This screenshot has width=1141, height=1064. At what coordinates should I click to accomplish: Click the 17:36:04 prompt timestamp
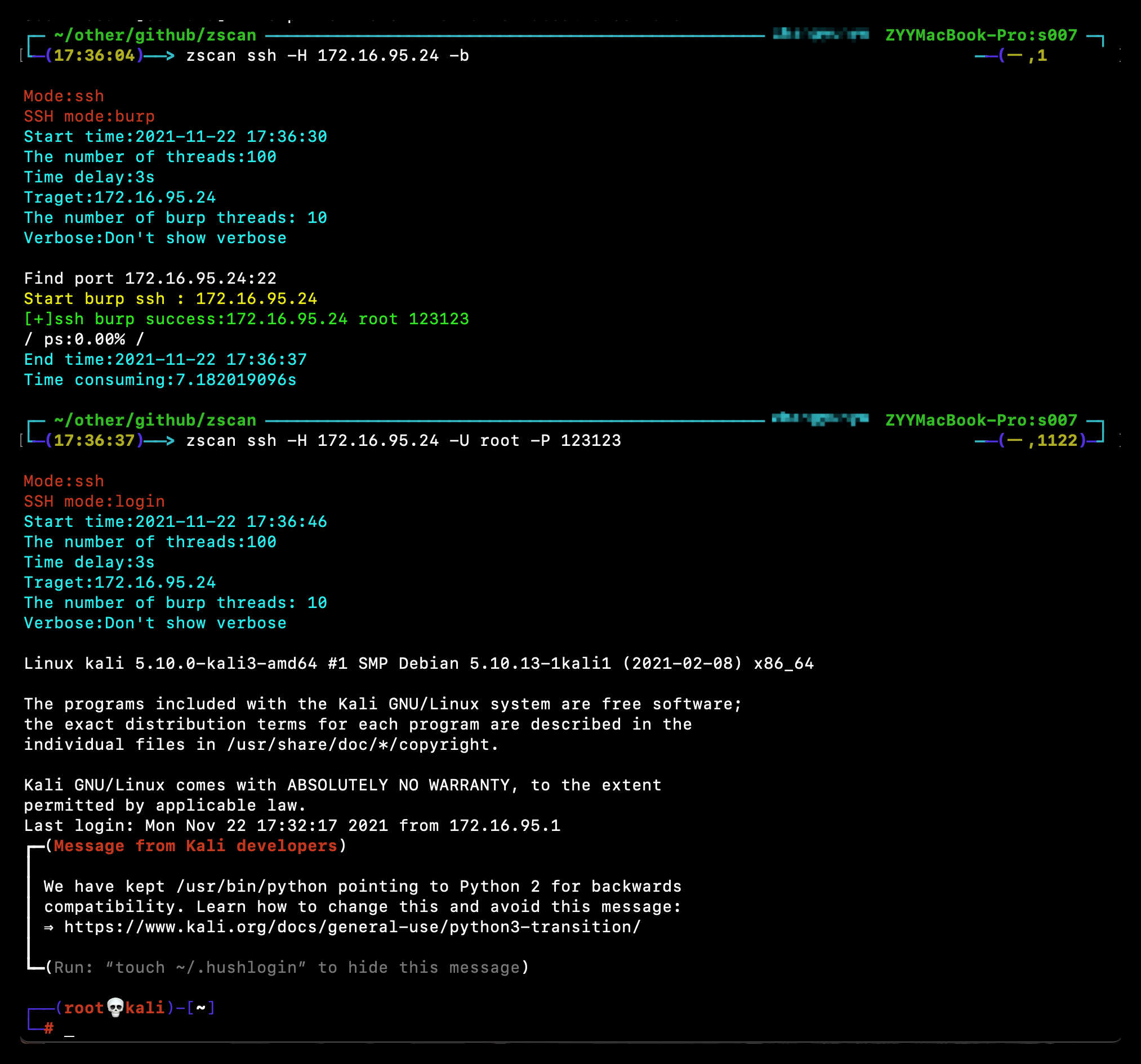point(94,56)
